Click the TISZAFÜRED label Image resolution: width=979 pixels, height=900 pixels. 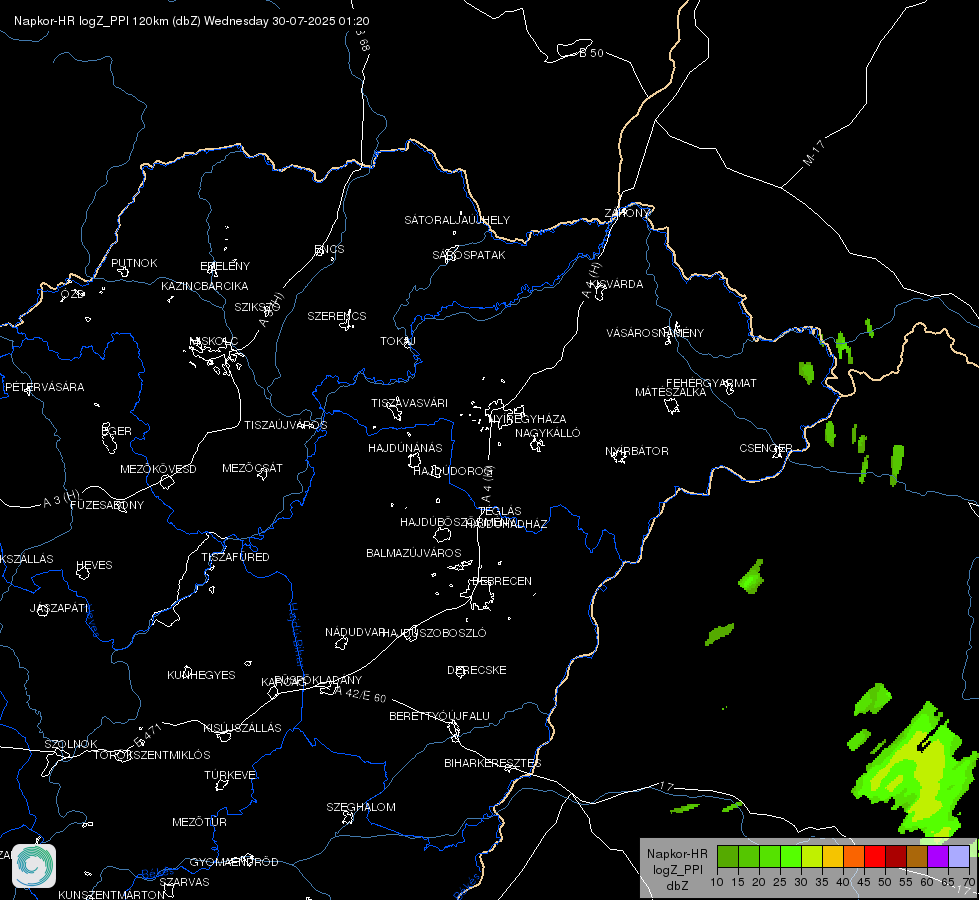coord(235,556)
